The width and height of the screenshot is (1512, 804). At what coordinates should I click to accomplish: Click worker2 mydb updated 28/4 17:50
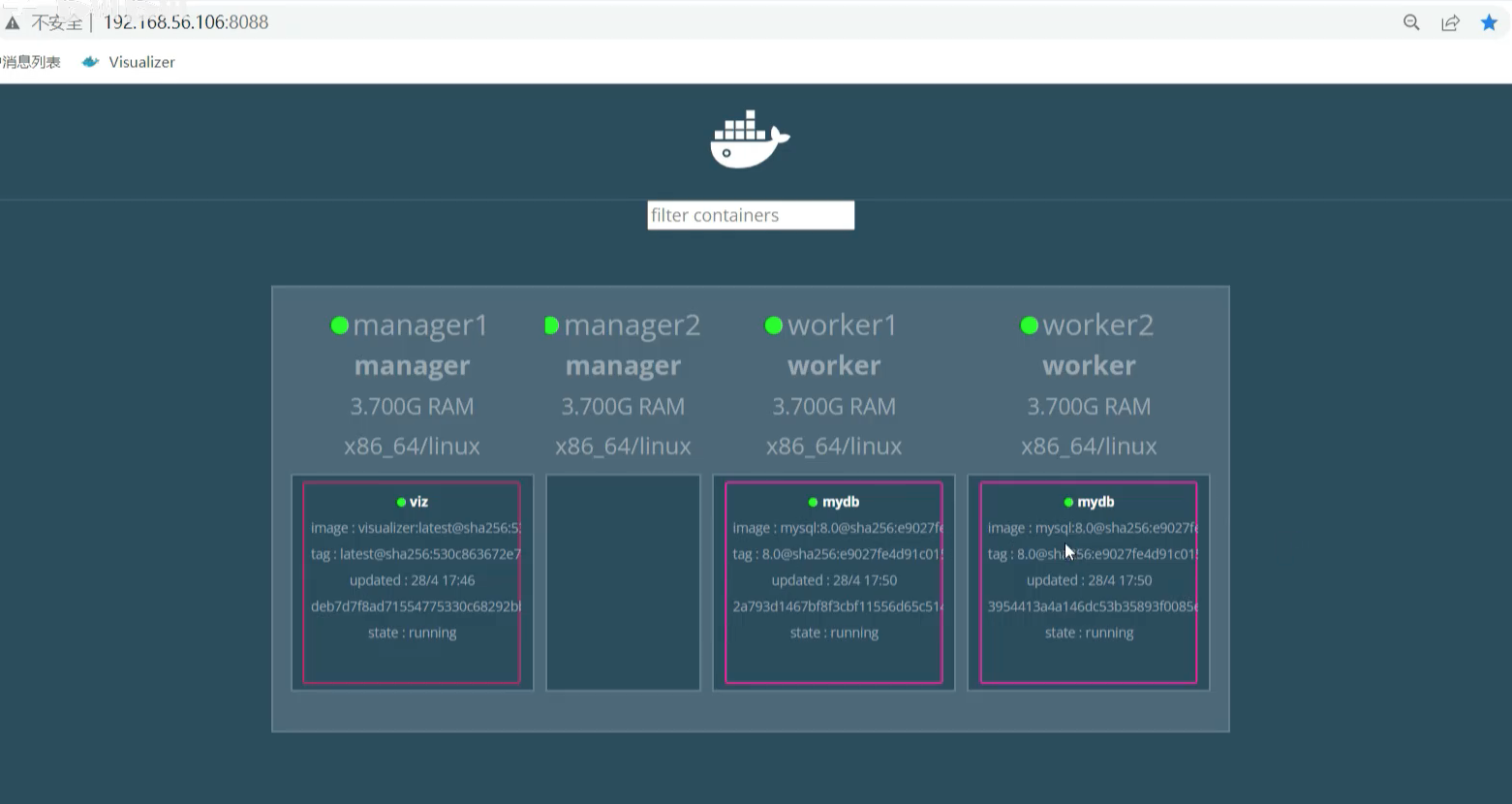point(1089,580)
